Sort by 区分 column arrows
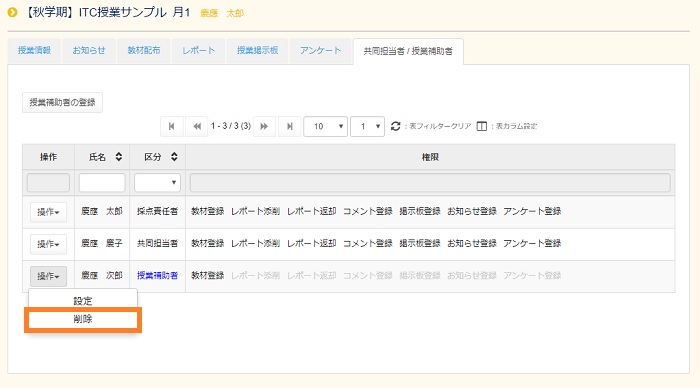The height and width of the screenshot is (388, 700). click(x=174, y=157)
